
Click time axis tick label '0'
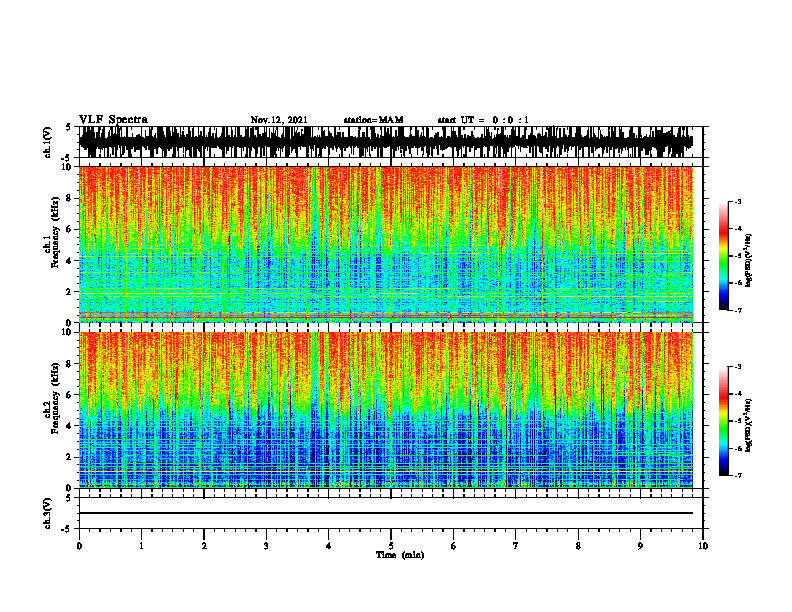(79, 546)
